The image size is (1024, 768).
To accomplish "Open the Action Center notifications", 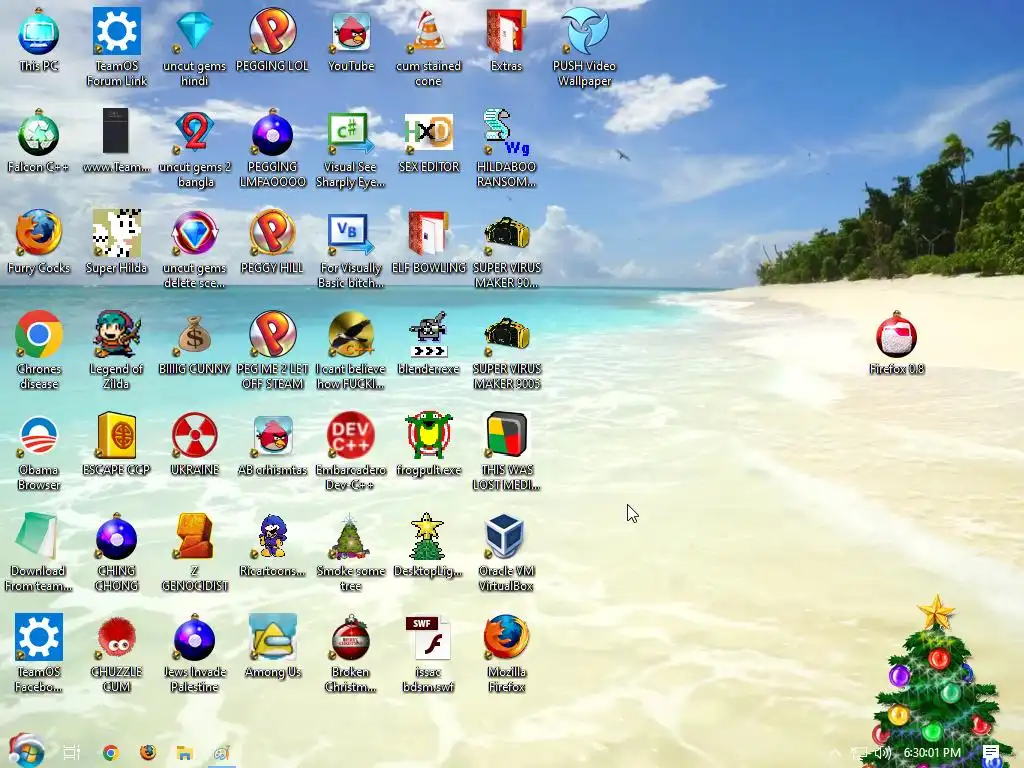I will pyautogui.click(x=991, y=753).
